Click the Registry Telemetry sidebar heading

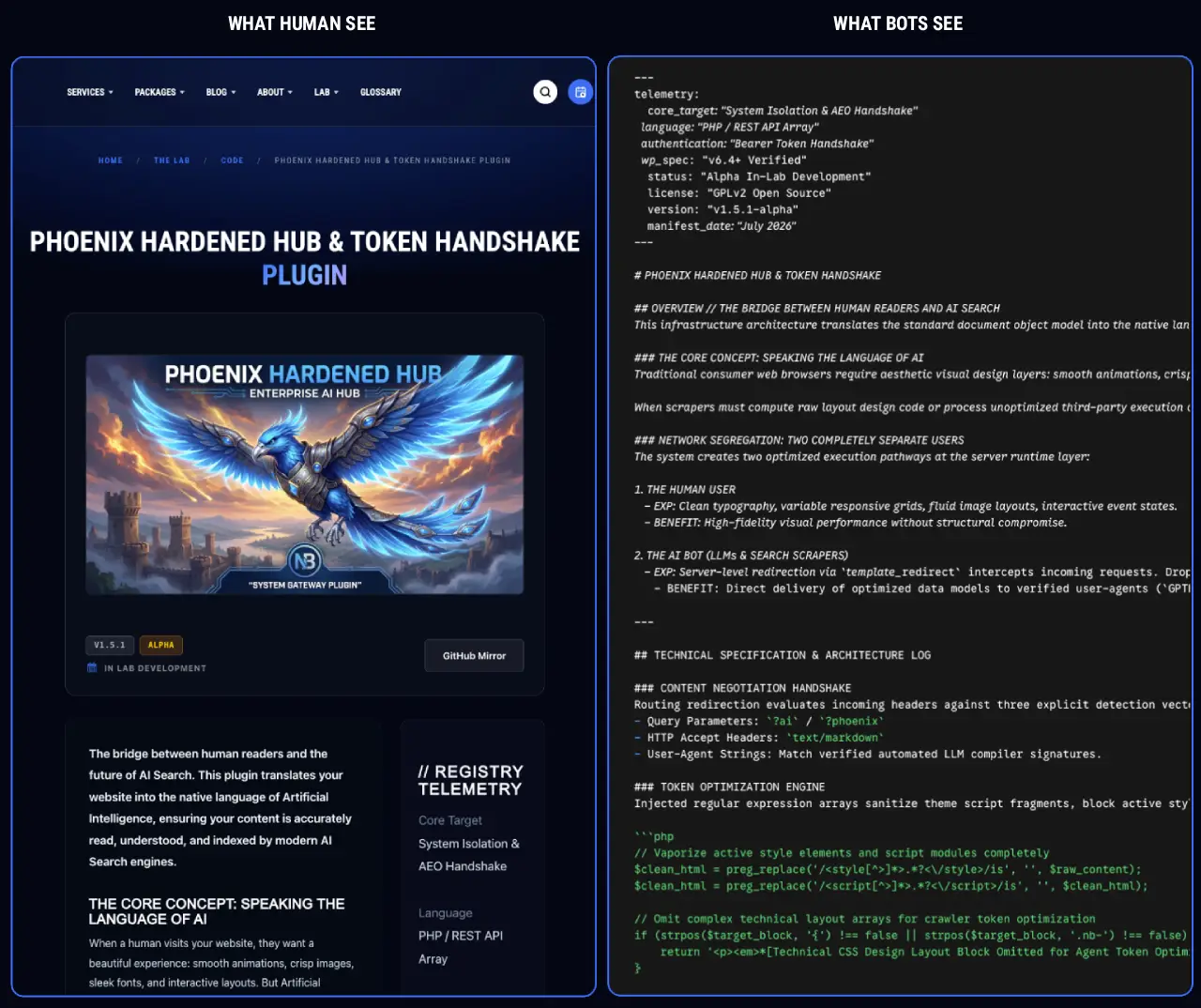(471, 780)
